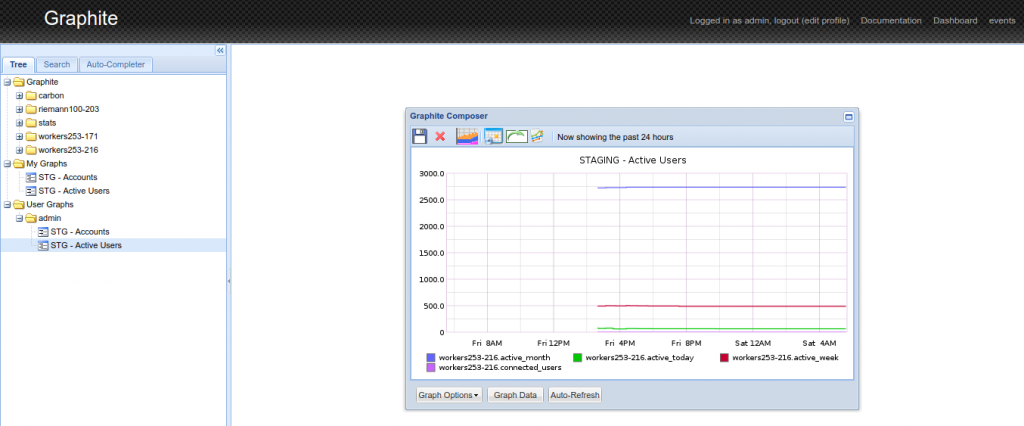
Task: Switch to the Search tab
Action: tap(57, 65)
